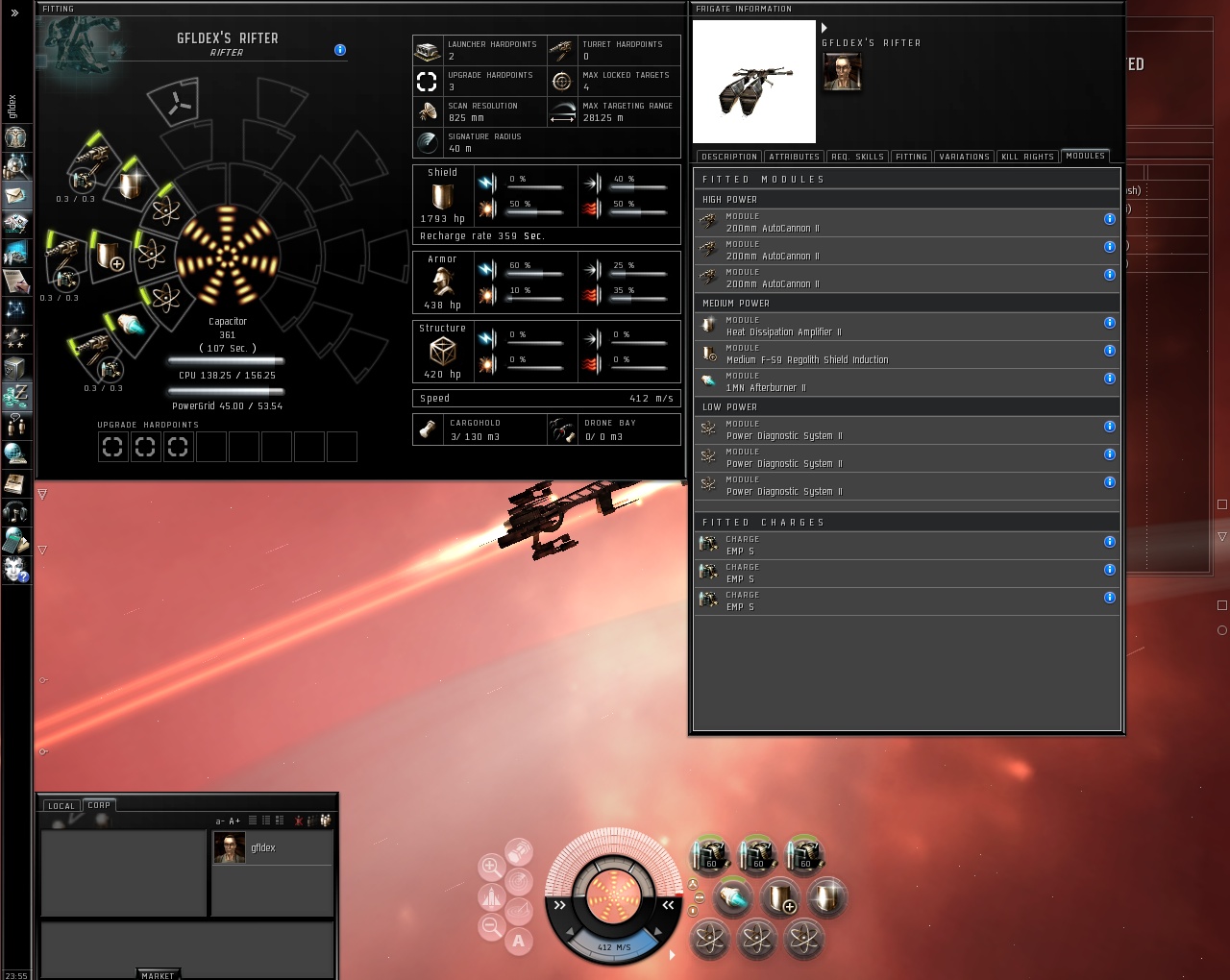This screenshot has height=980, width=1230.
Task: Open the character sheet icon in the sidebar
Action: point(15,136)
